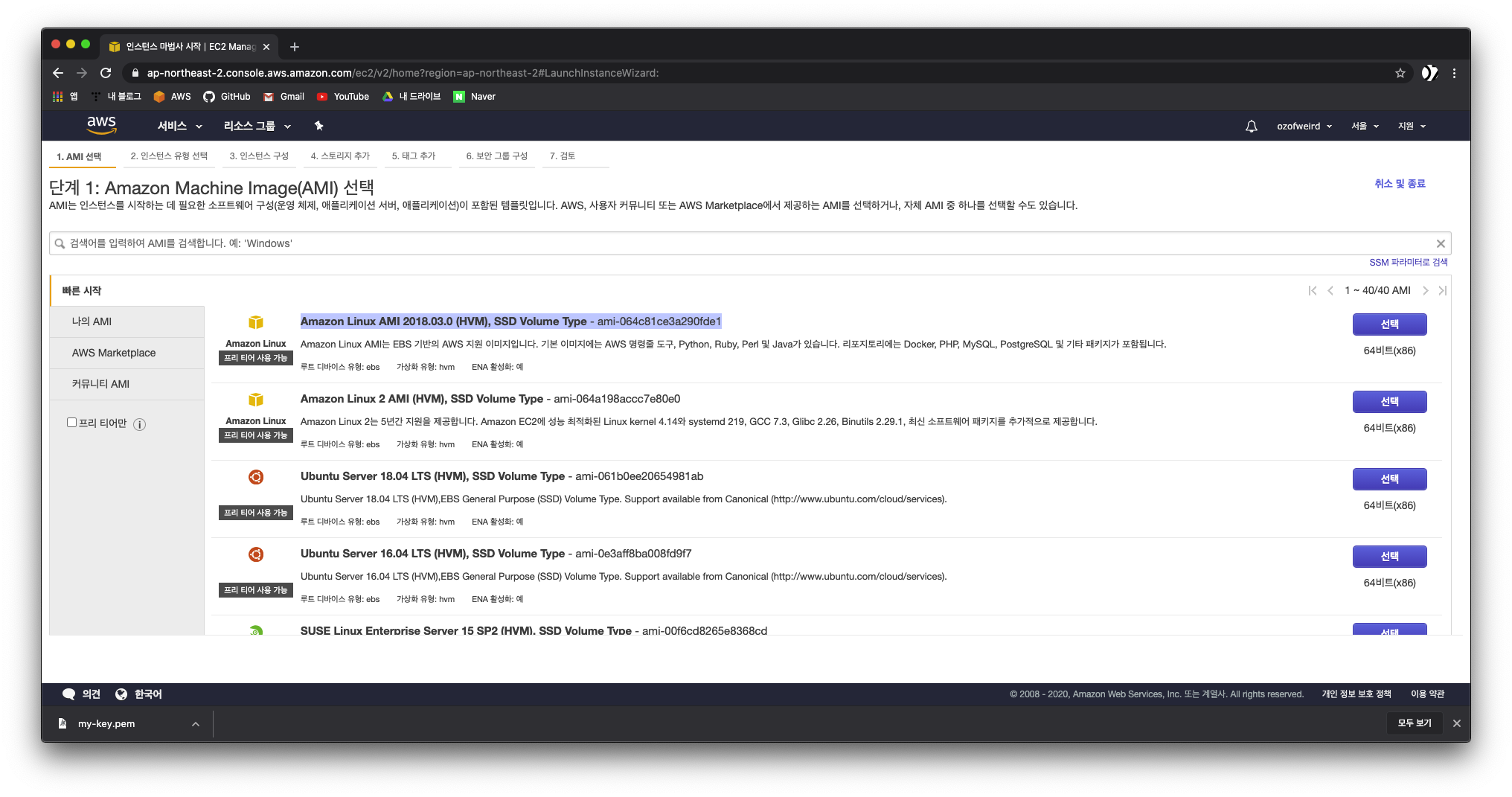Go to the 2. 인스턴스 유형 선택 tab
Image resolution: width=1512 pixels, height=797 pixels.
tap(169, 156)
